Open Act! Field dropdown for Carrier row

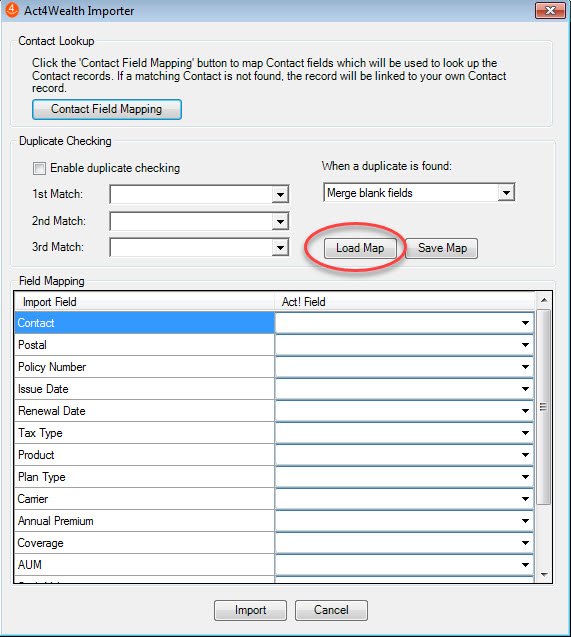tap(525, 499)
